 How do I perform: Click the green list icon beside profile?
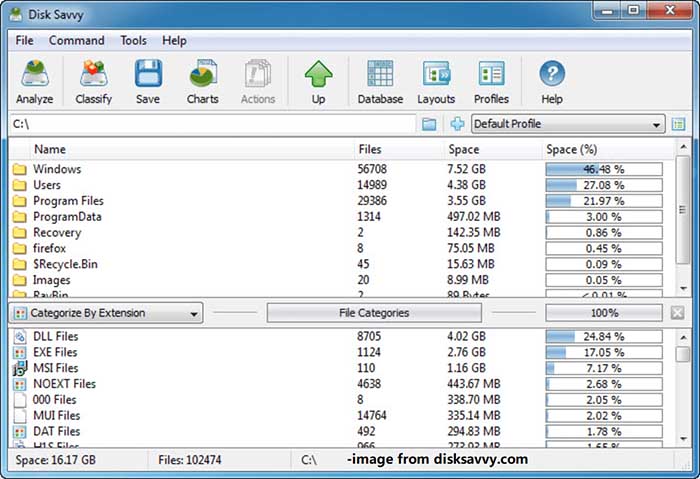(679, 124)
